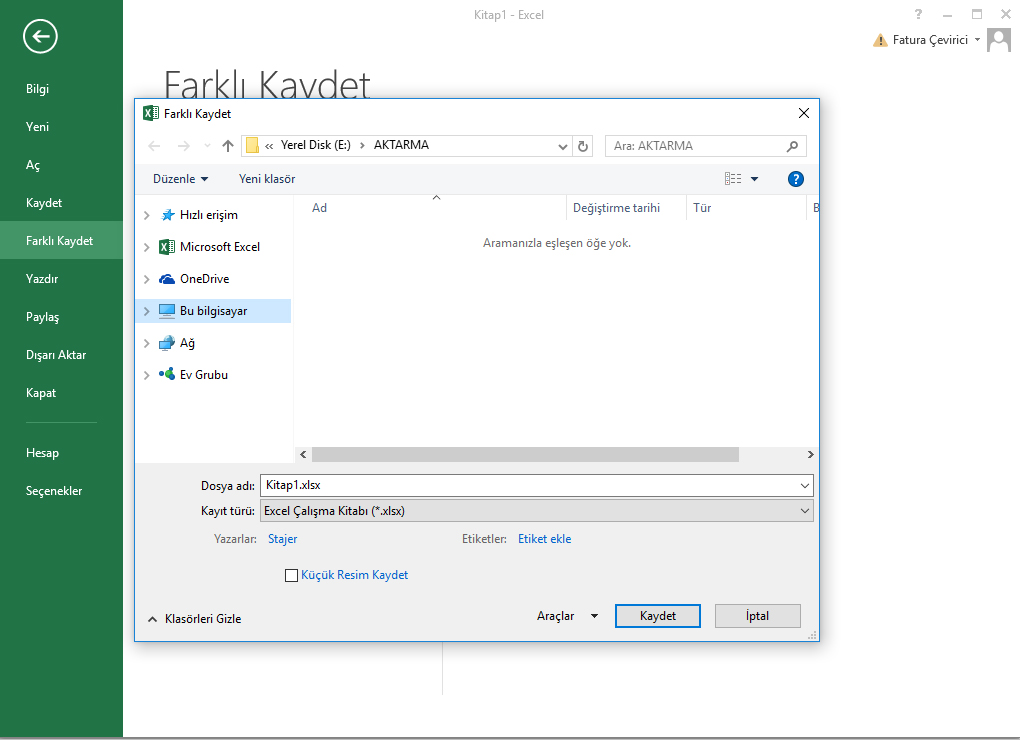
Task: Open the Dosya adı history dropdown arrow
Action: pyautogui.click(x=805, y=486)
